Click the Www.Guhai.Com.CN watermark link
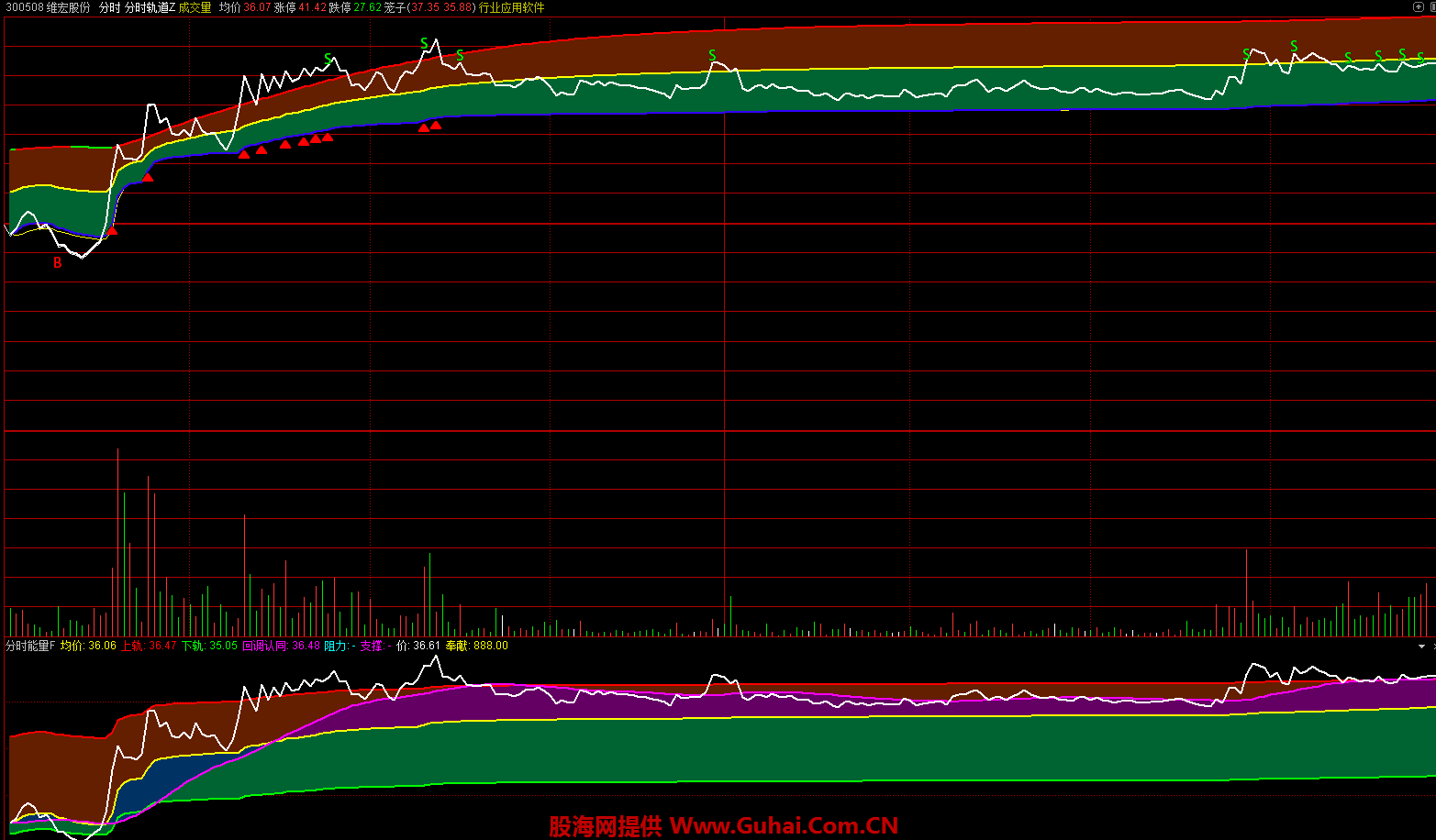Image resolution: width=1436 pixels, height=840 pixels. [x=784, y=826]
